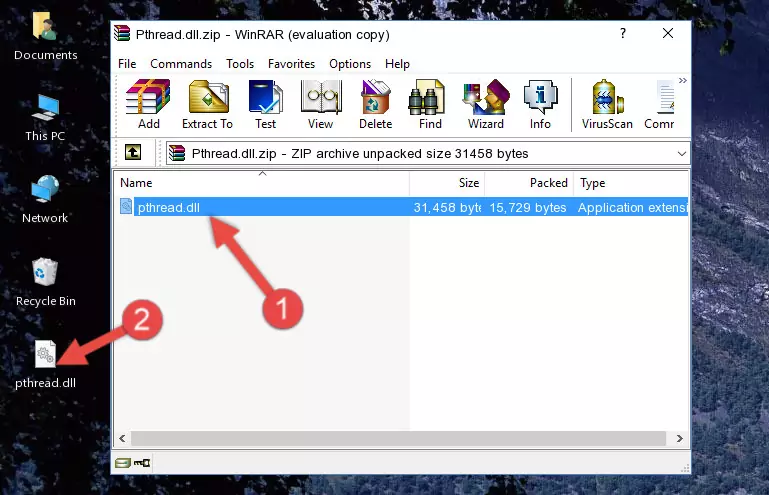
Task: Click the archive path field
Action: pos(428,154)
